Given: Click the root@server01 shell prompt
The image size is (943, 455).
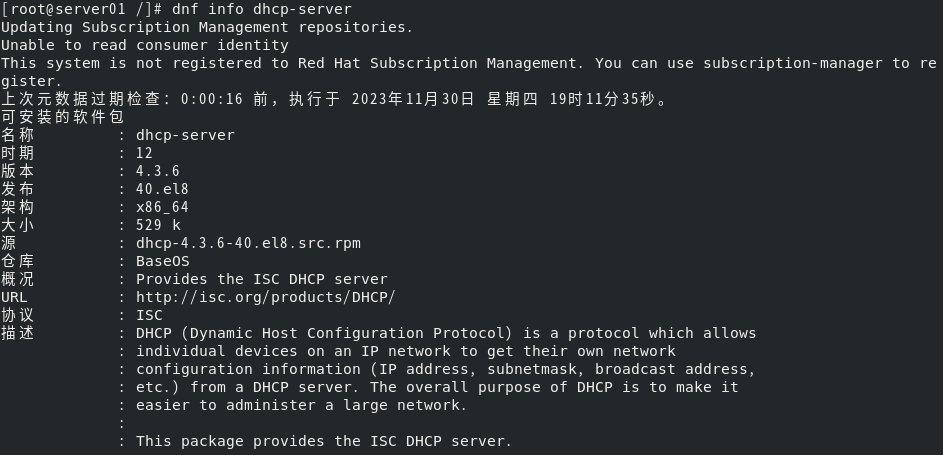Looking at the screenshot, I should pyautogui.click(x=60, y=9).
